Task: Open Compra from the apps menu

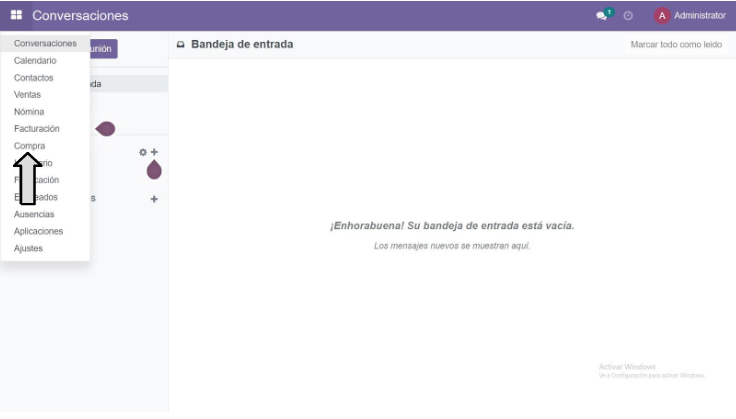Action: tap(30, 145)
